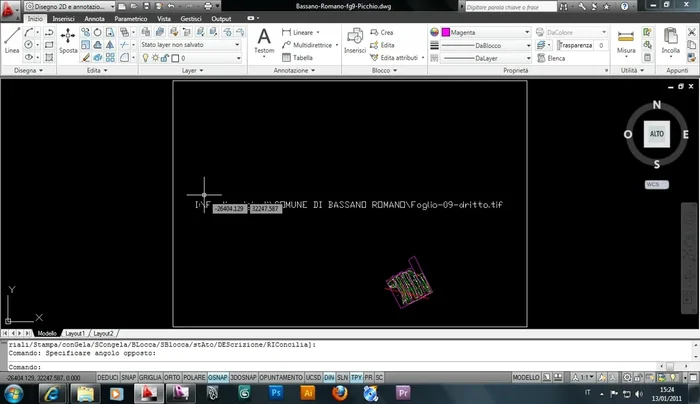Enable GRIGLIA grid display toggle
Screen dimensions: 700x404
(149, 378)
